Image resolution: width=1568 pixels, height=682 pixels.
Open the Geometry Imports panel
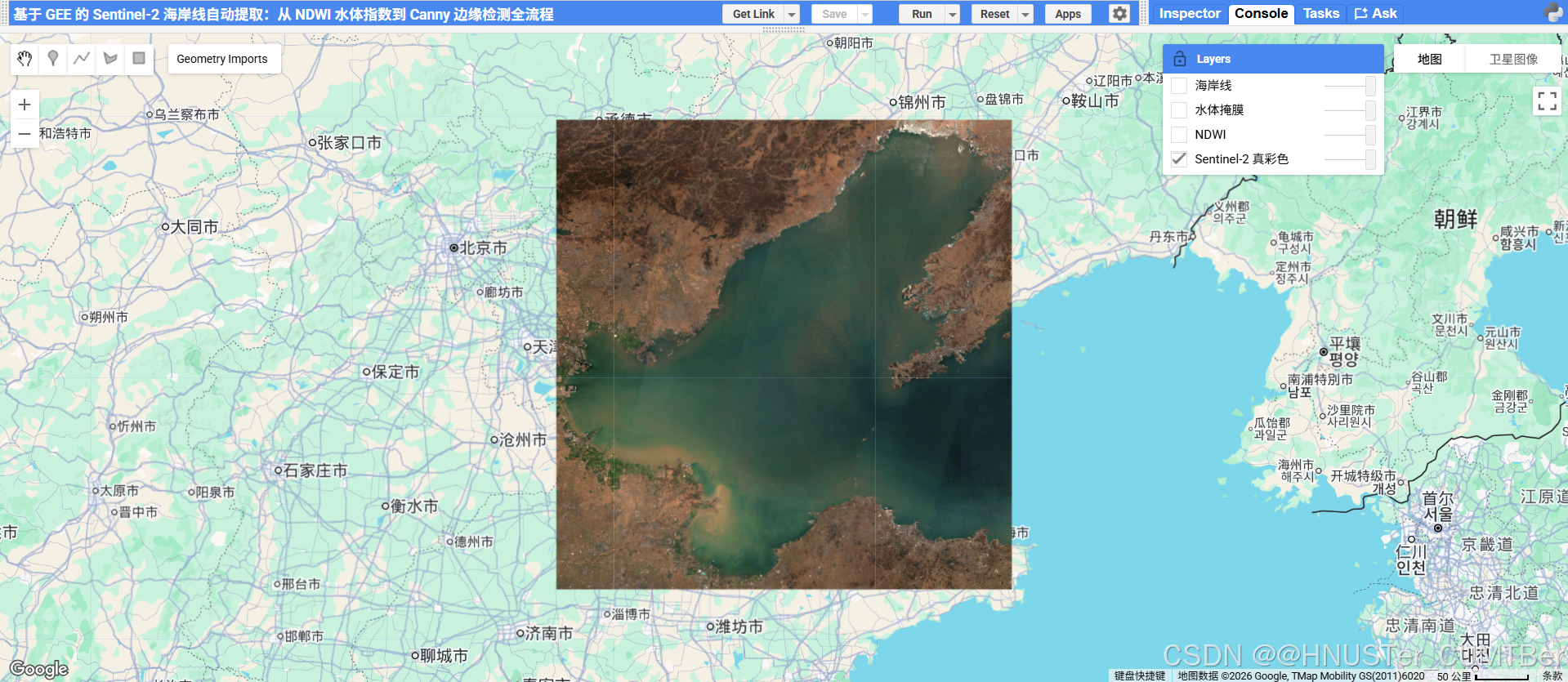(x=222, y=59)
